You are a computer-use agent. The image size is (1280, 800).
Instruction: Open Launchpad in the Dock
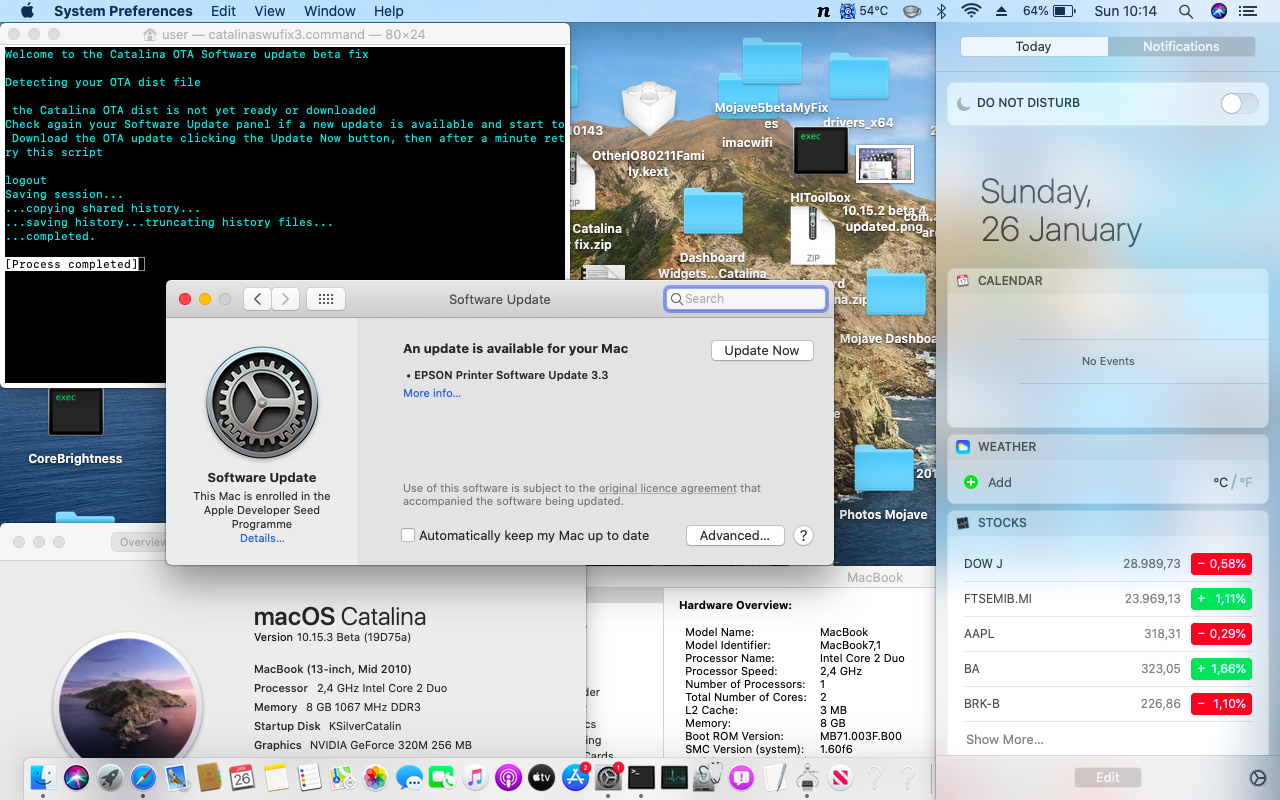110,777
